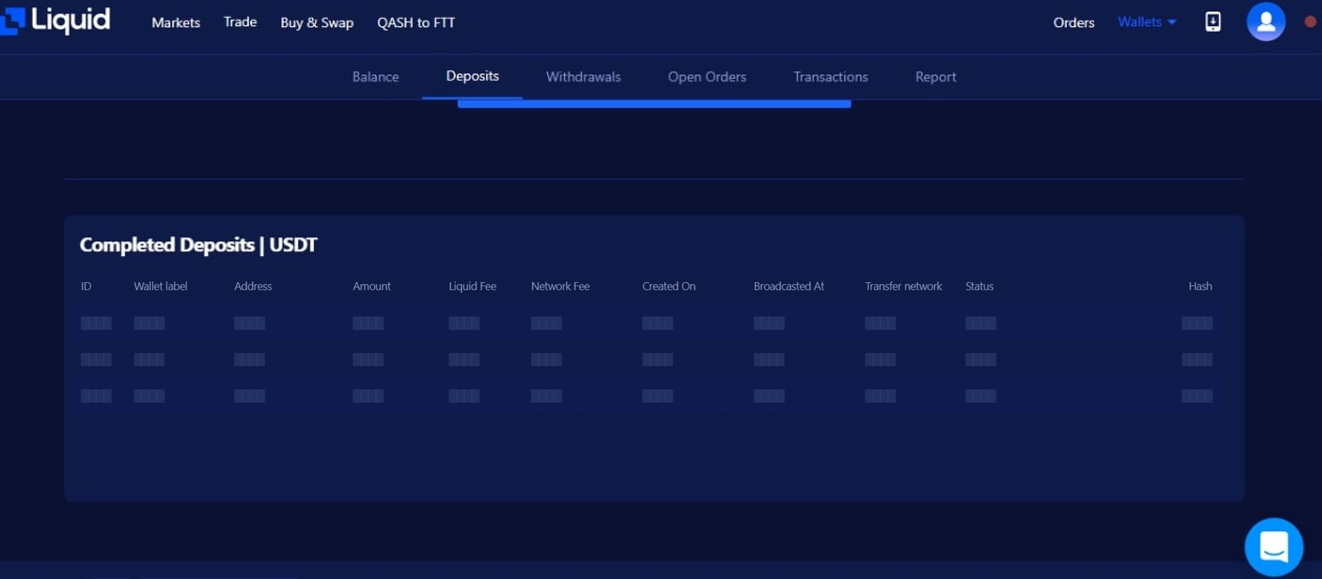Select the Deposits tab
This screenshot has height=579, width=1322.
click(472, 75)
